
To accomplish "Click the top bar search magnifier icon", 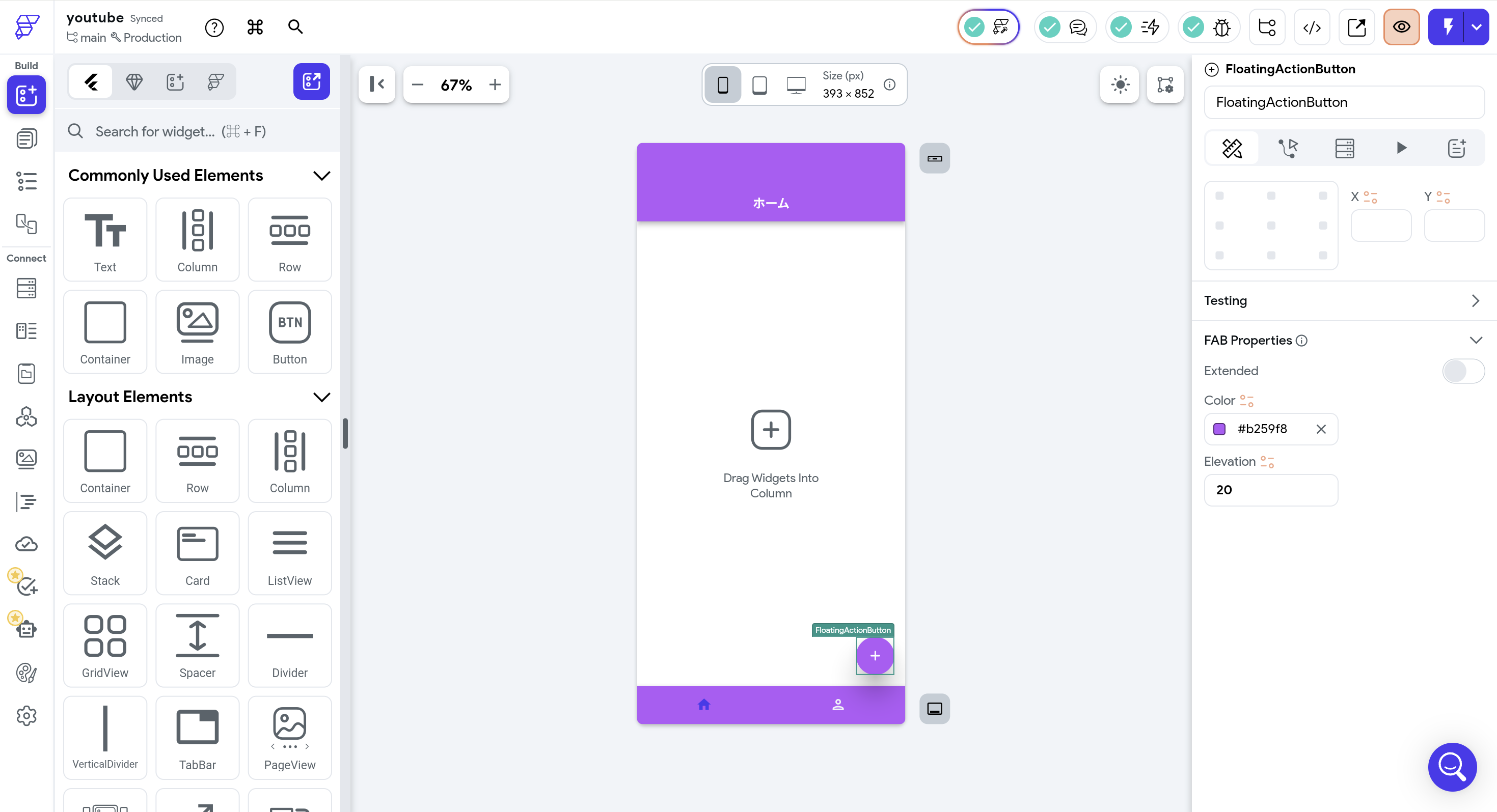I will coord(295,26).
